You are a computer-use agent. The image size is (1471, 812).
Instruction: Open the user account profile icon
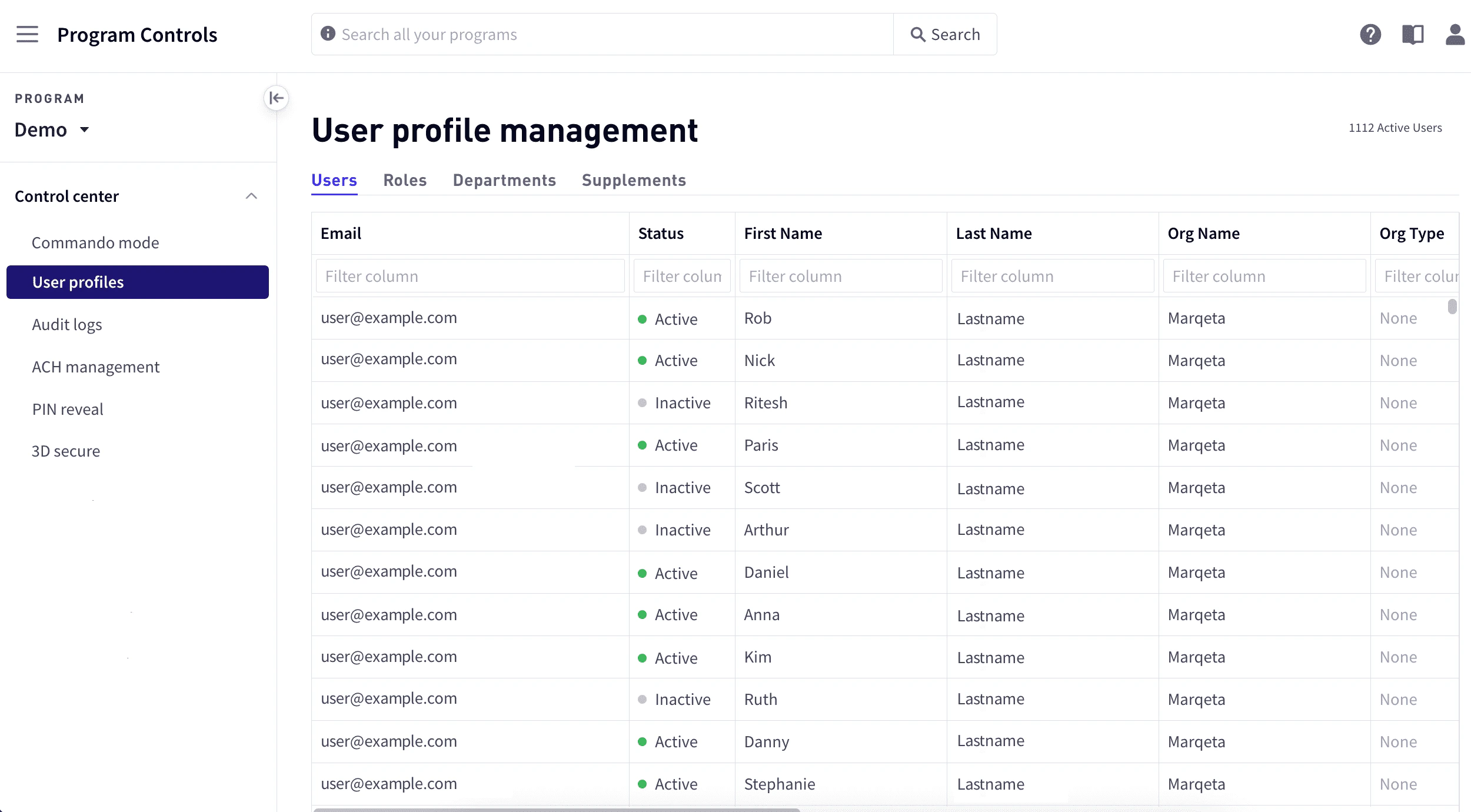click(x=1455, y=35)
